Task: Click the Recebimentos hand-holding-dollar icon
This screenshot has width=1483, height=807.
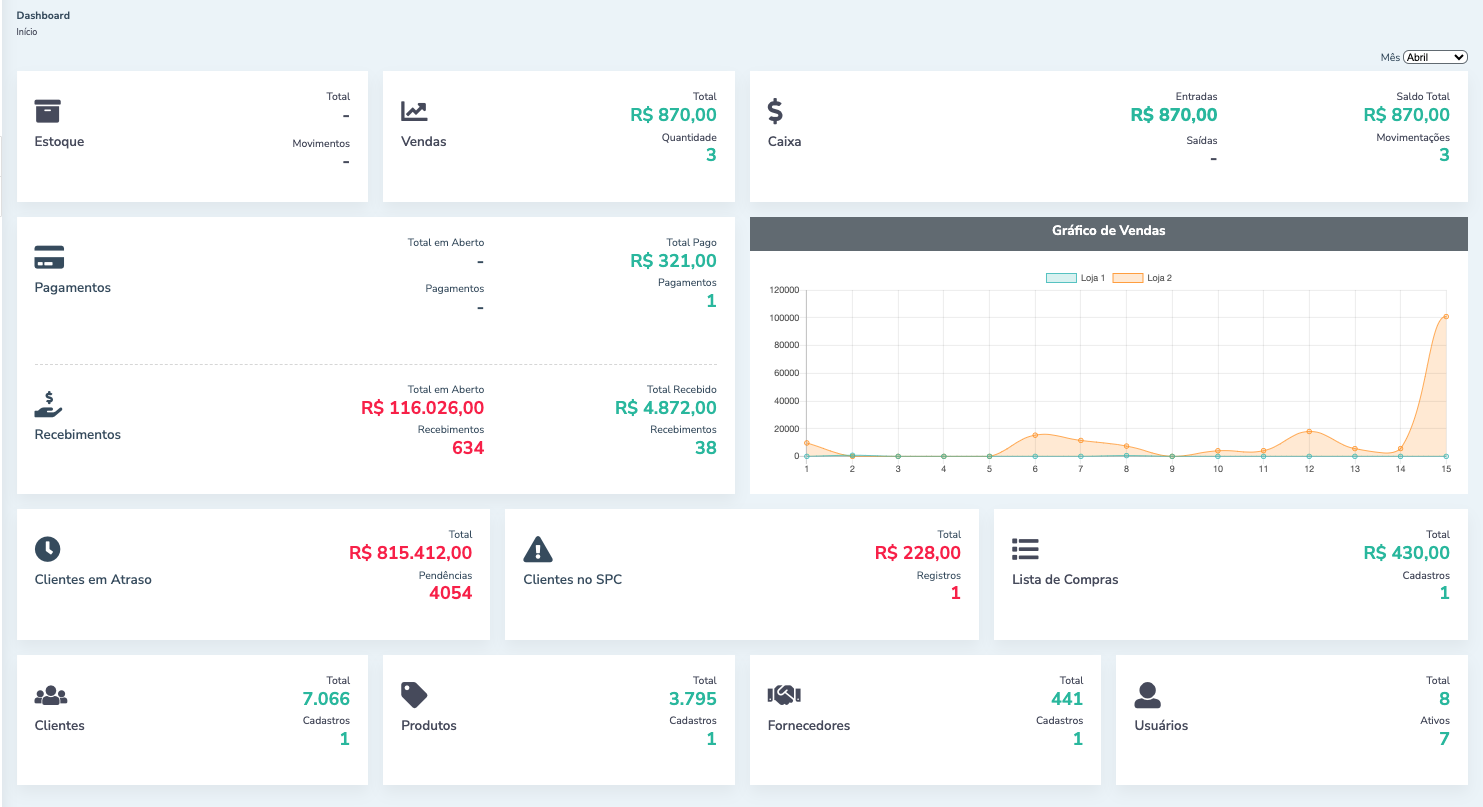Action: click(48, 403)
